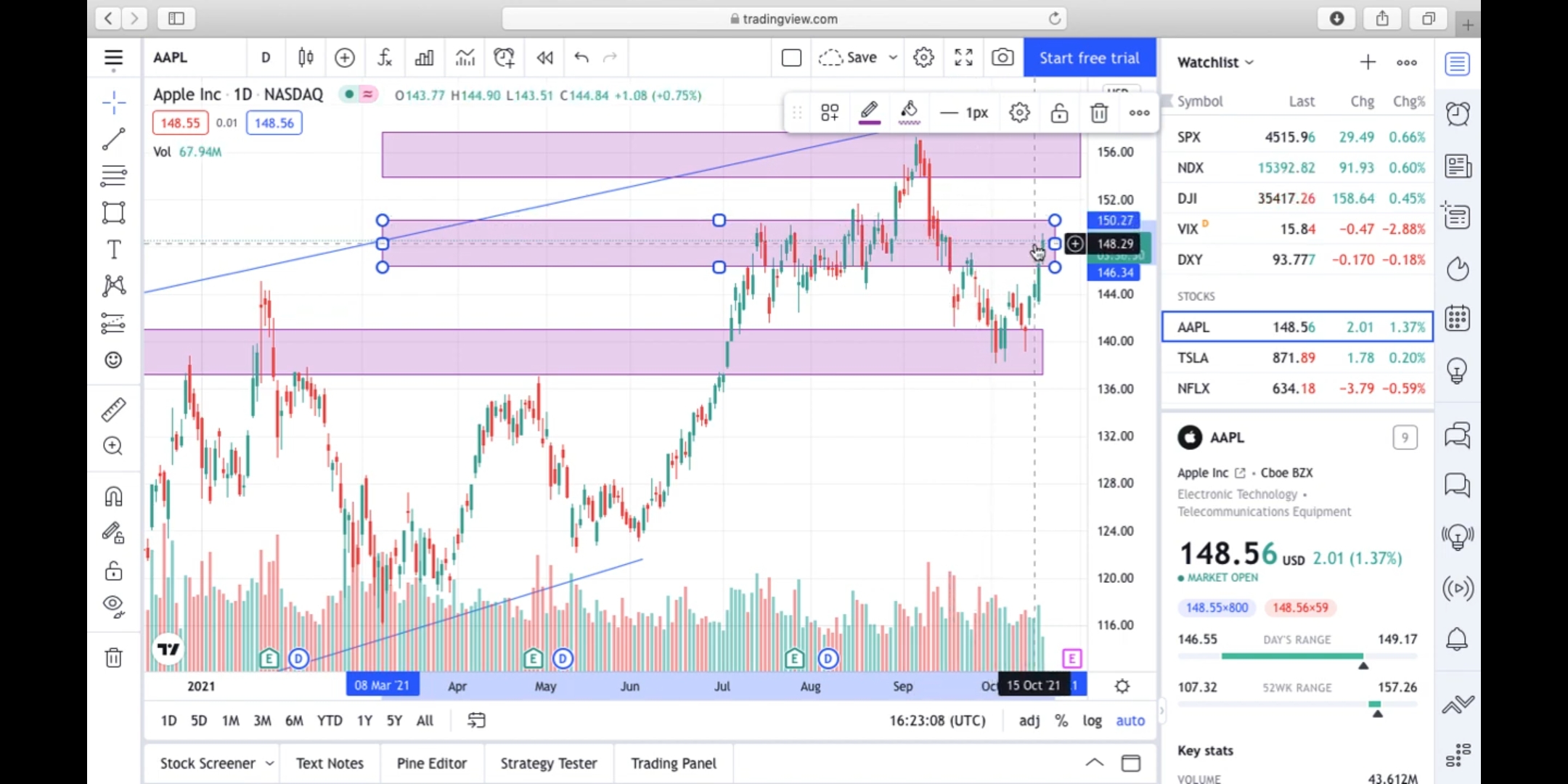Open the layout selection square
This screenshot has height=784, width=1568.
pyautogui.click(x=791, y=57)
